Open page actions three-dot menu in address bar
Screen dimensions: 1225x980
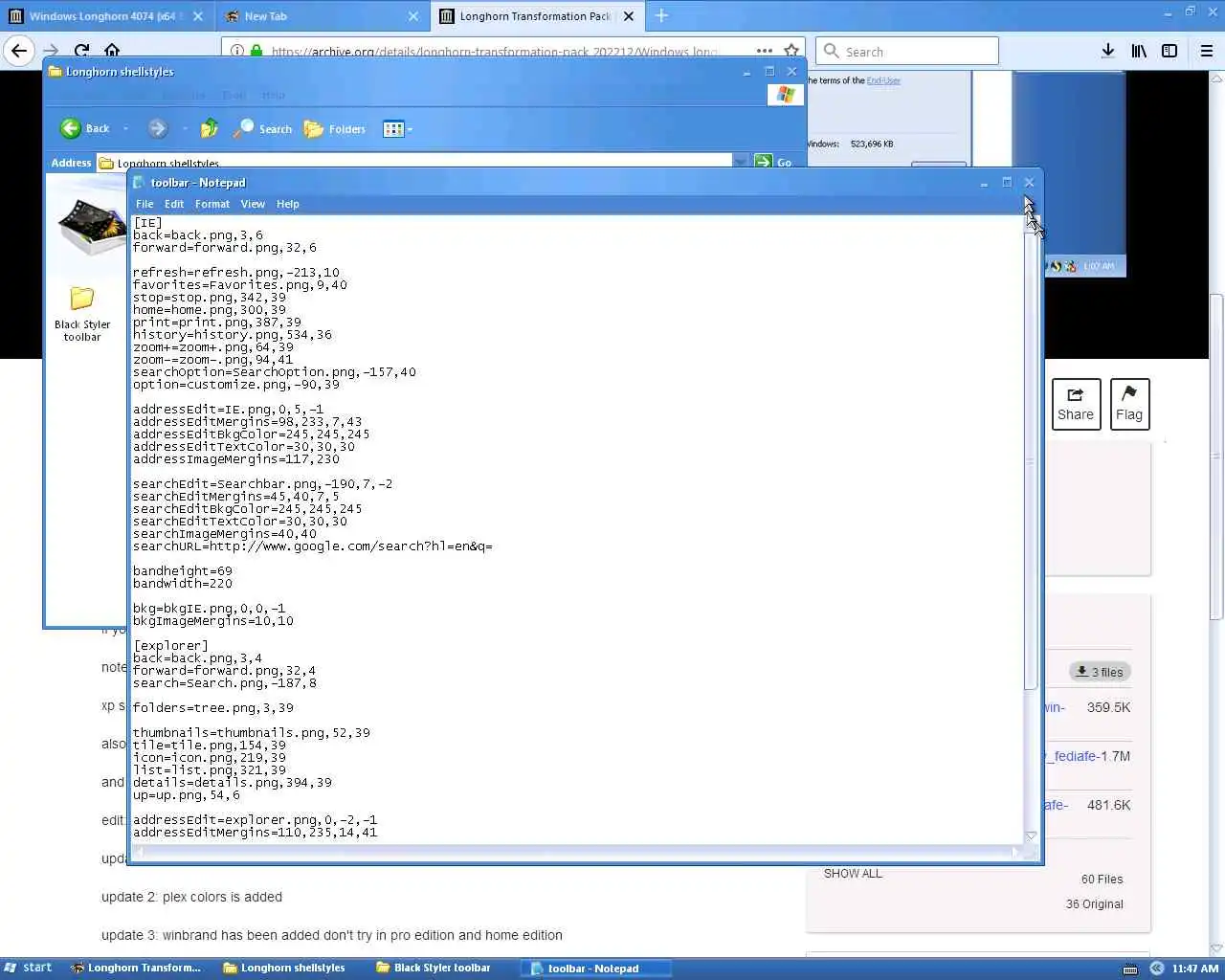(764, 51)
